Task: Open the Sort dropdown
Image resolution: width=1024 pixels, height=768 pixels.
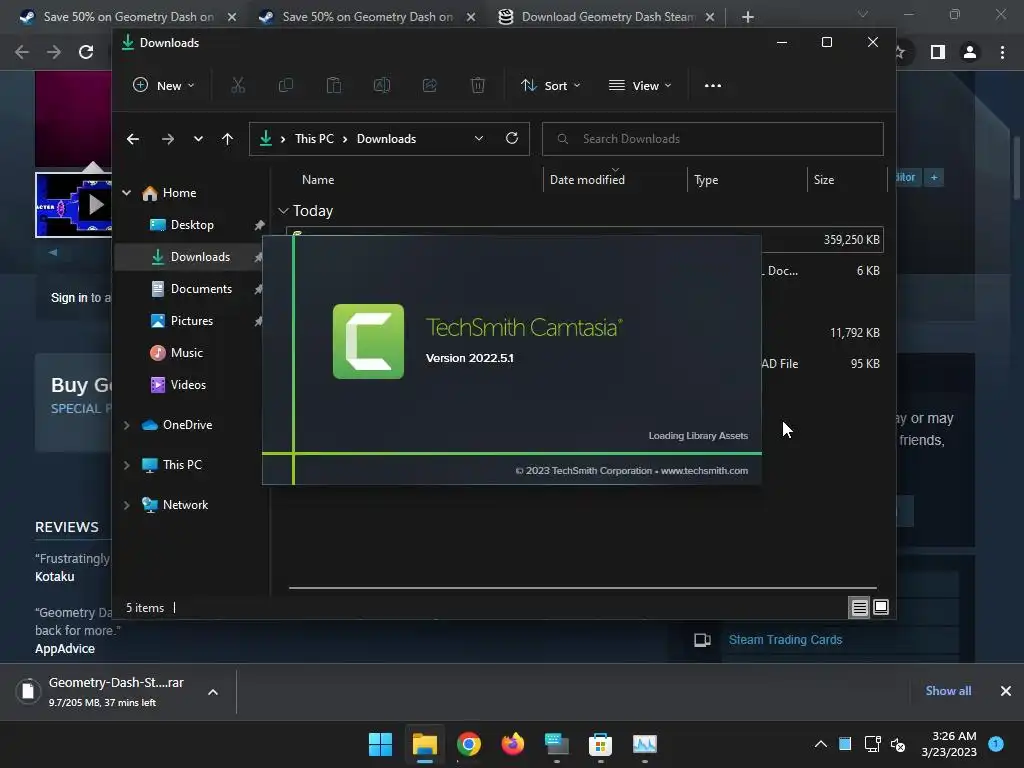Action: [551, 86]
